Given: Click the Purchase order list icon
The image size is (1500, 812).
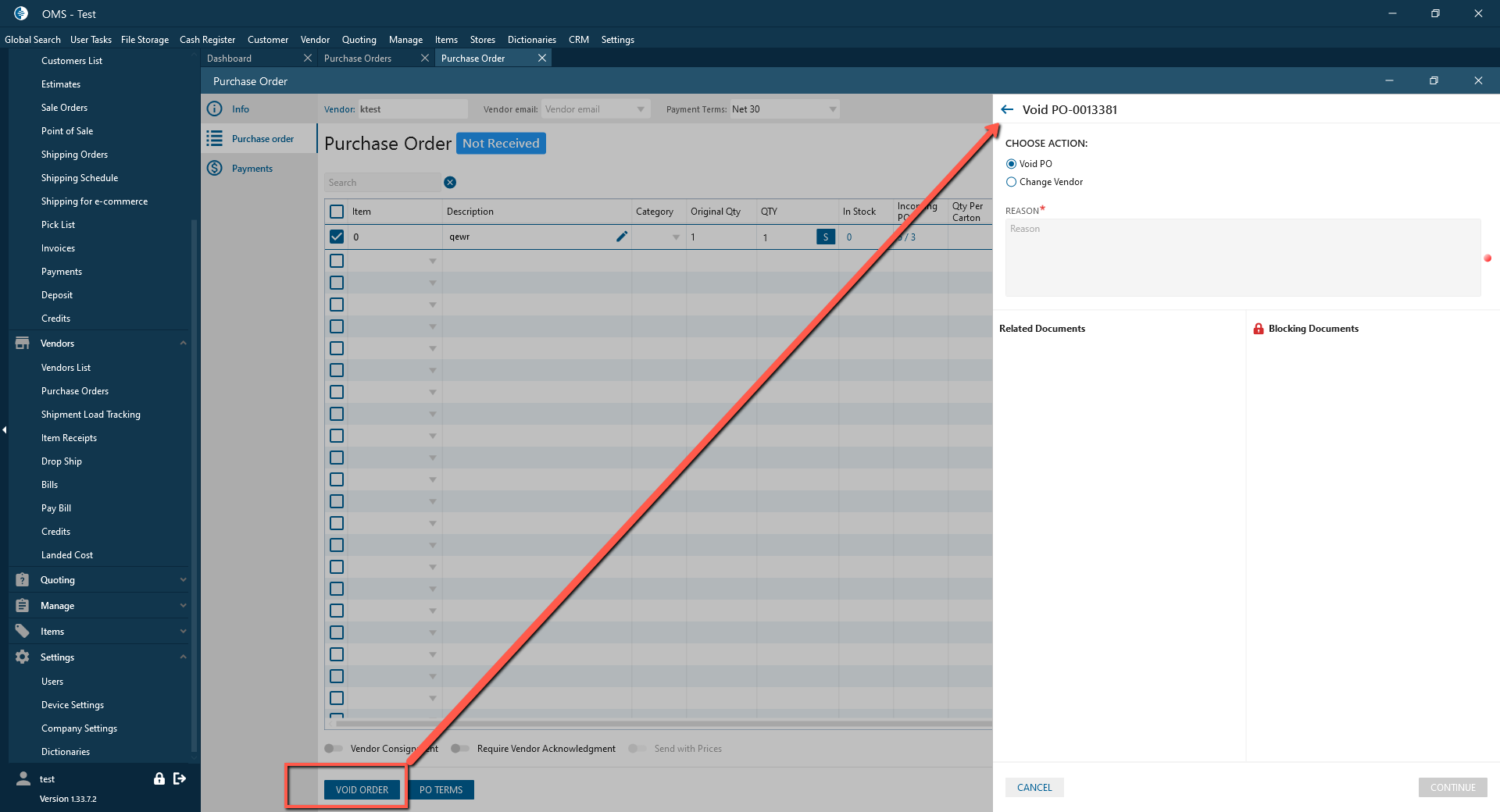Looking at the screenshot, I should tap(215, 138).
